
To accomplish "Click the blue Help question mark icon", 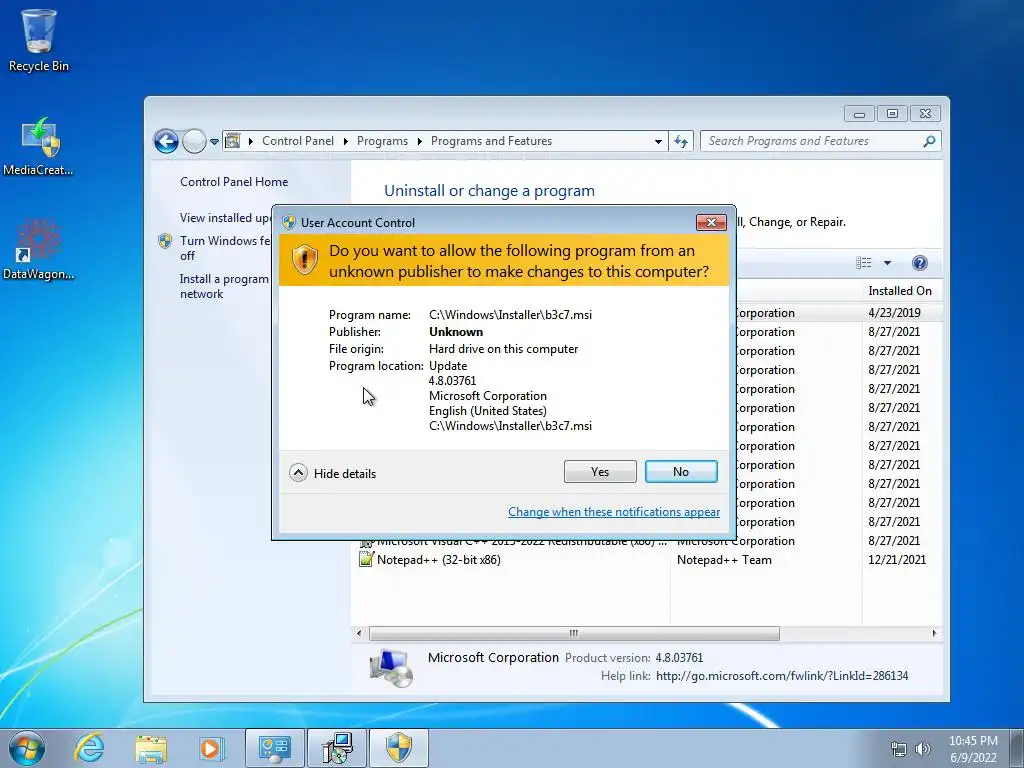I will pos(920,263).
